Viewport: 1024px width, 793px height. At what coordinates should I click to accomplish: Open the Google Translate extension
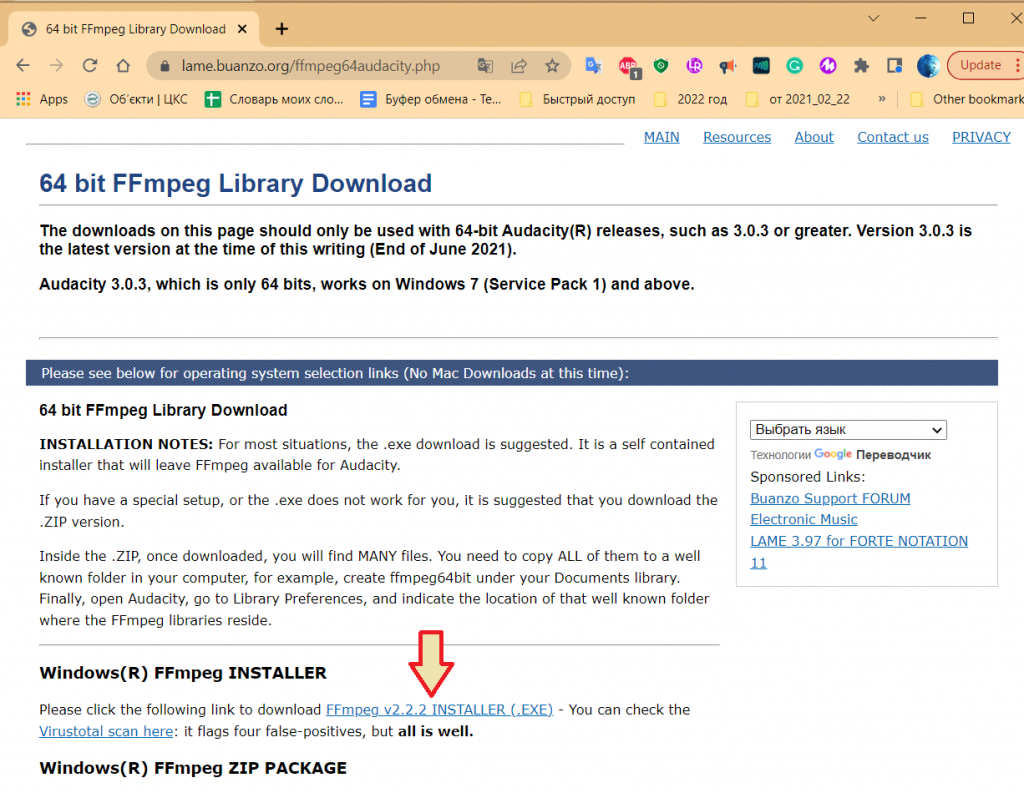click(593, 65)
